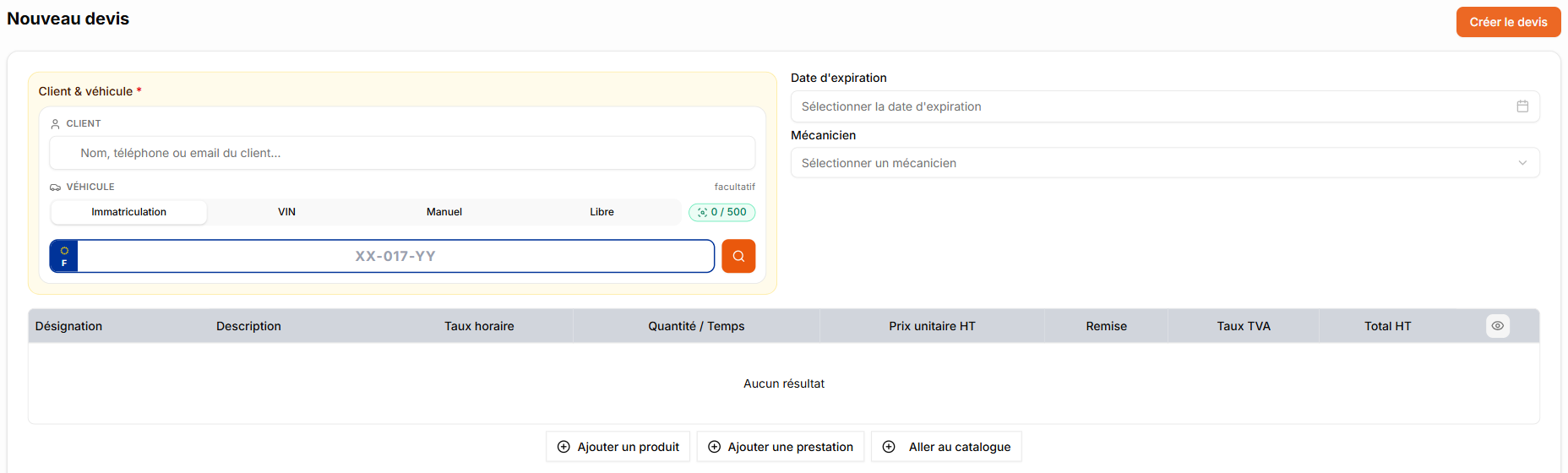The image size is (1568, 473).
Task: Click plus icon beside Ajouter une prestation
Action: tap(714, 447)
